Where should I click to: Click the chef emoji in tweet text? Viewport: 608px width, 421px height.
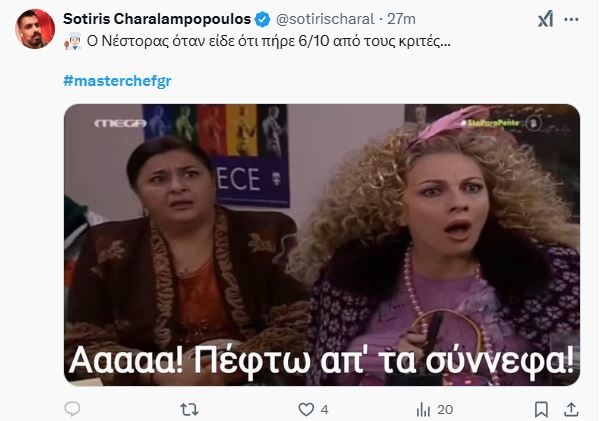click(x=73, y=41)
